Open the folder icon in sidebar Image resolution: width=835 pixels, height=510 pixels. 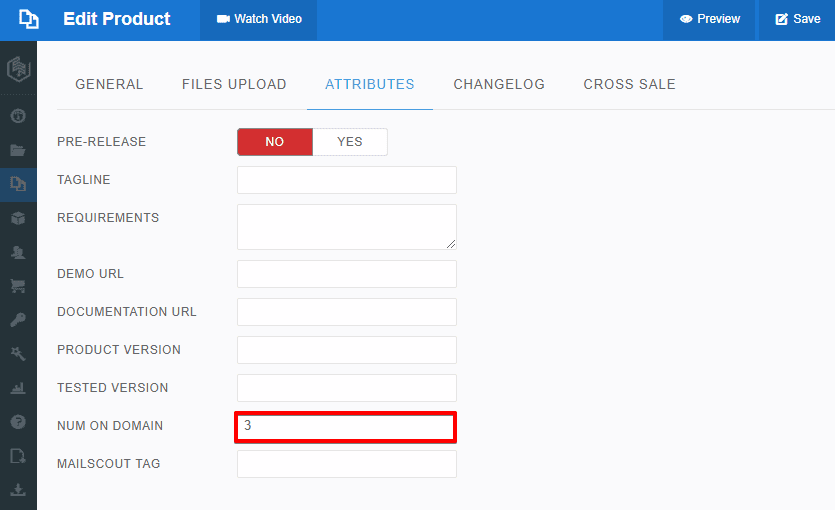click(x=18, y=150)
